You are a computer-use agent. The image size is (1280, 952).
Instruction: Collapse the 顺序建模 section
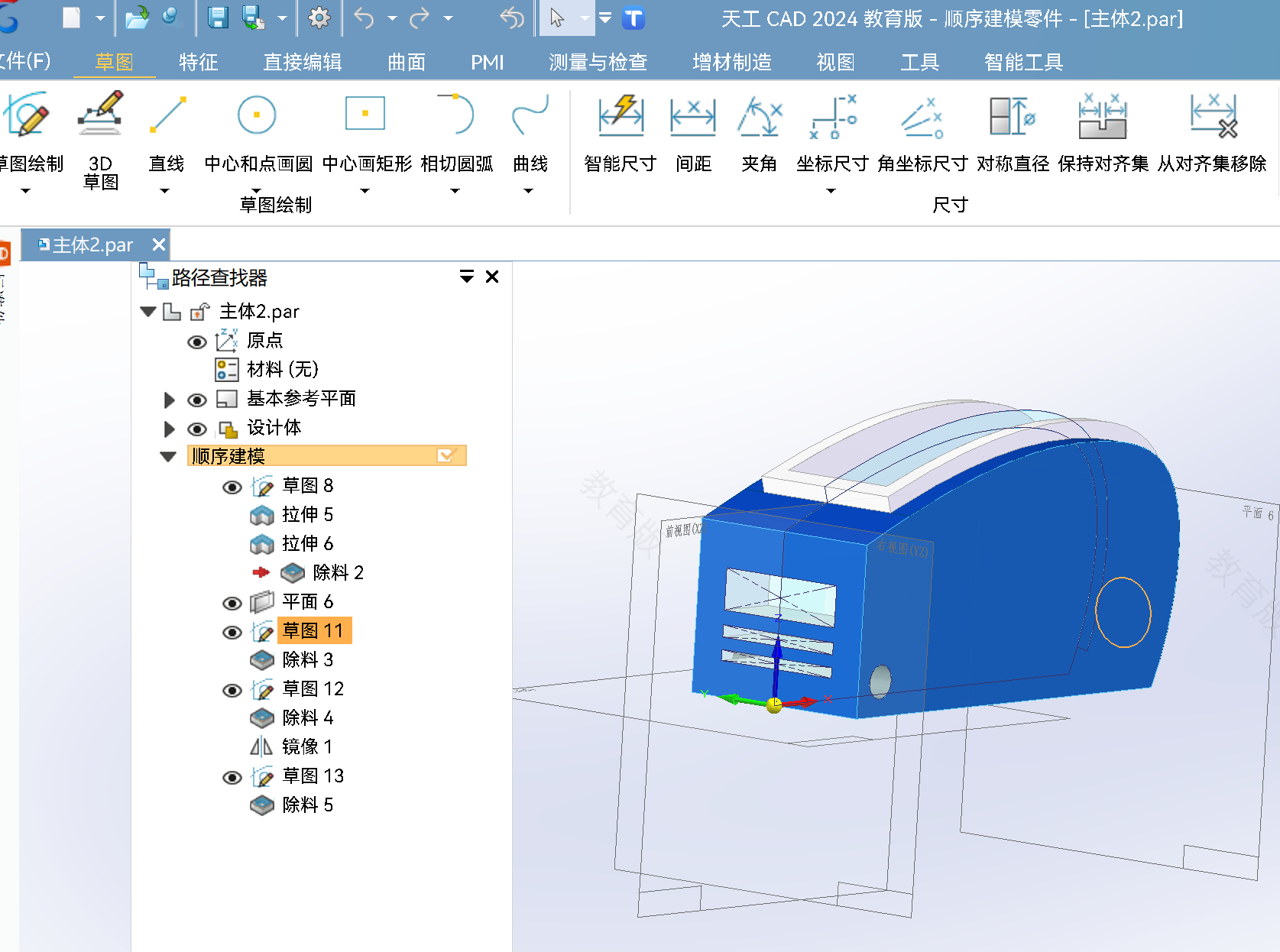[x=168, y=456]
